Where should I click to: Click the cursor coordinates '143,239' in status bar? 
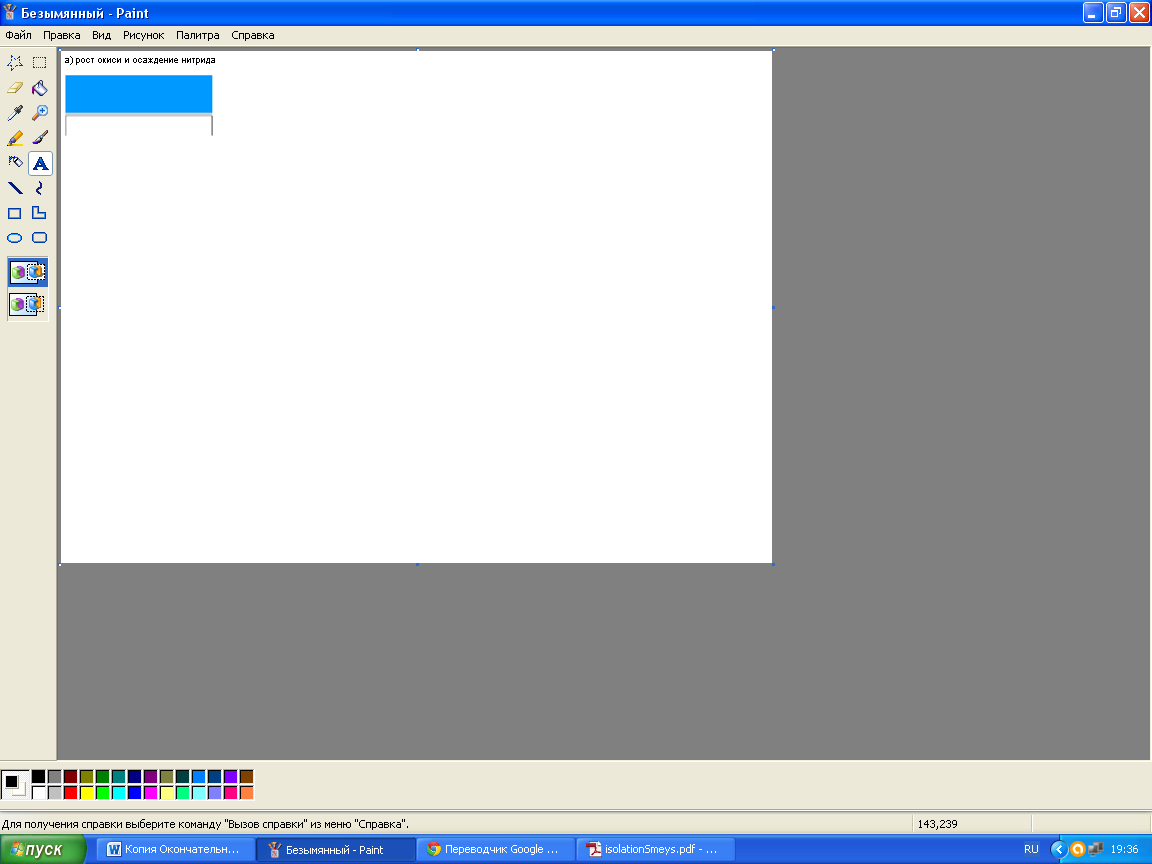coord(937,824)
